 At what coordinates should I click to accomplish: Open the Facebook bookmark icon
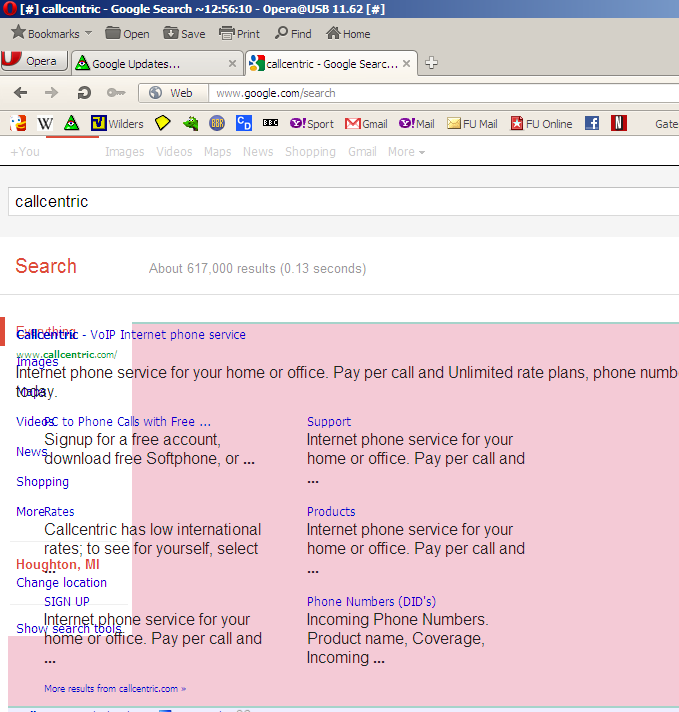pyautogui.click(x=592, y=124)
